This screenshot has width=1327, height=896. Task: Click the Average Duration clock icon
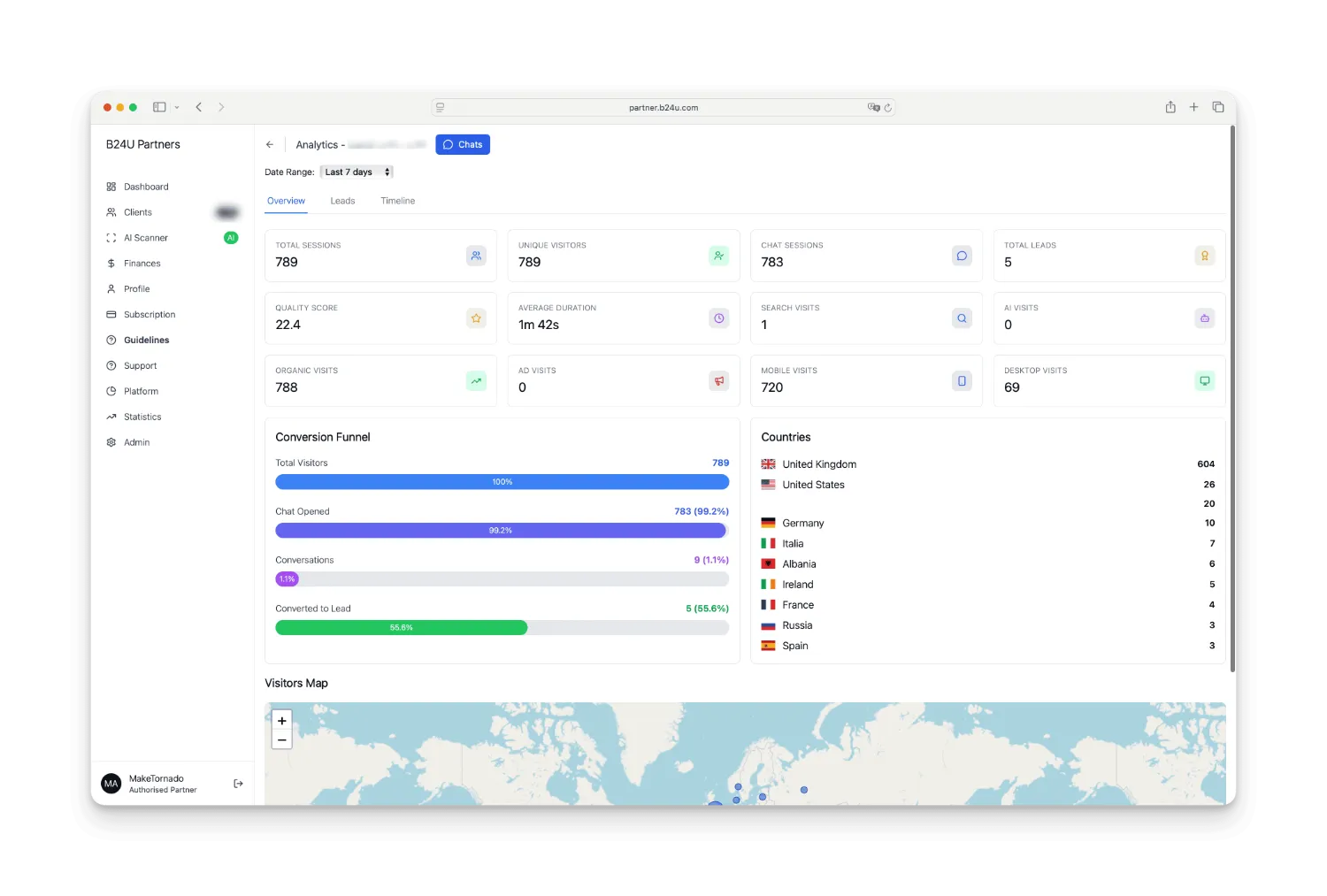(x=718, y=318)
